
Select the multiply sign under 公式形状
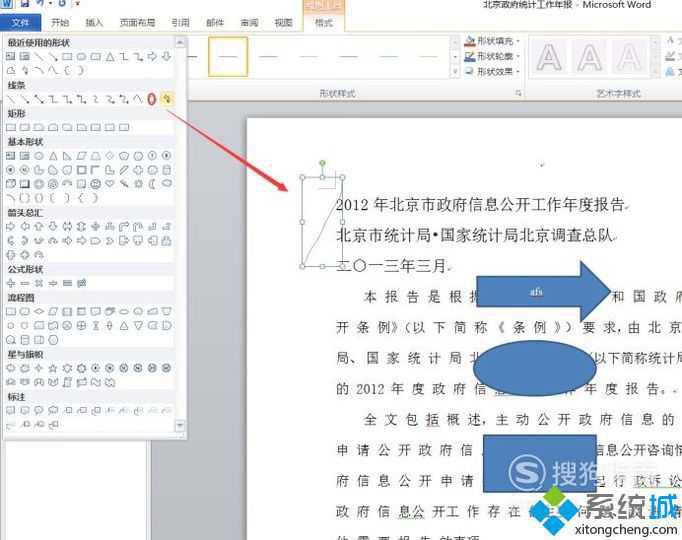click(39, 283)
